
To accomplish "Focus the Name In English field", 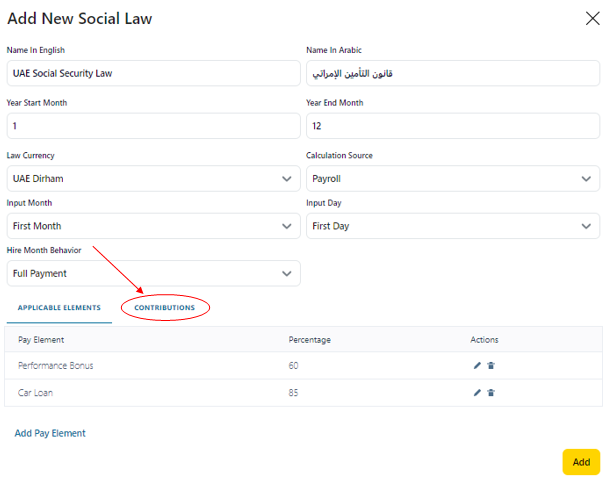I will 153,74.
